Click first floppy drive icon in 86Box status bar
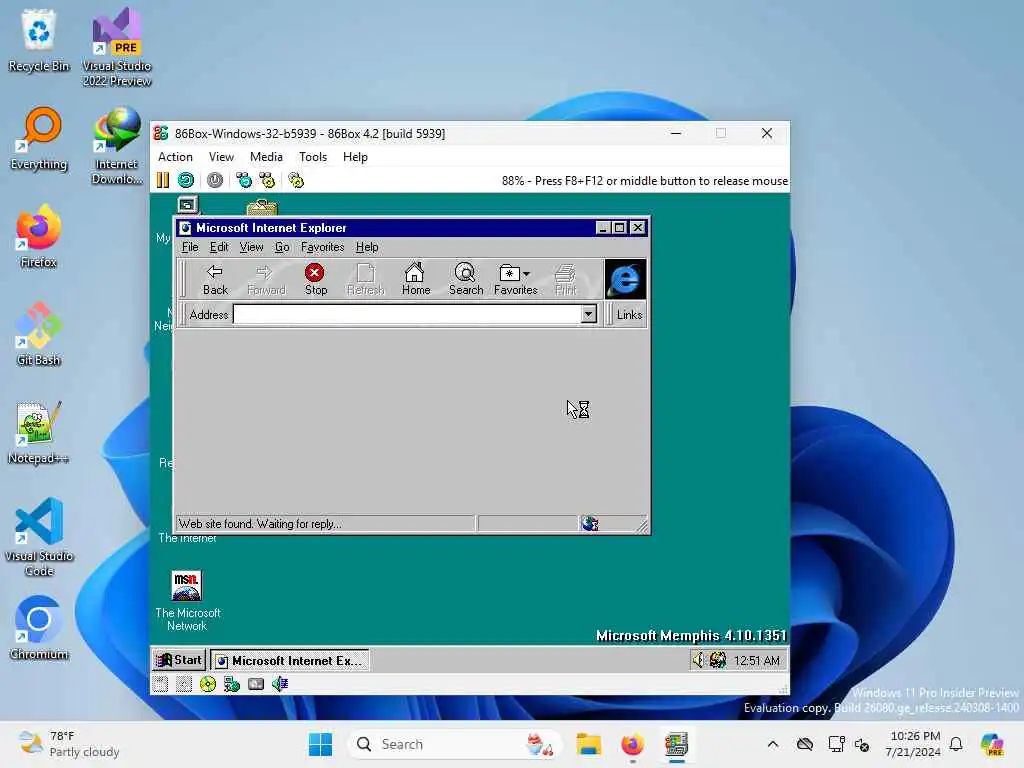The width and height of the screenshot is (1024, 768). pos(161,684)
